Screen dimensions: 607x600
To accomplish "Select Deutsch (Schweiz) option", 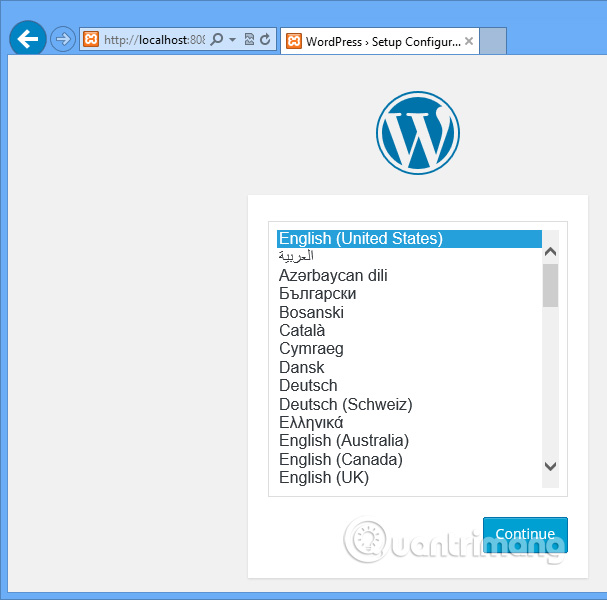I will click(x=409, y=404).
